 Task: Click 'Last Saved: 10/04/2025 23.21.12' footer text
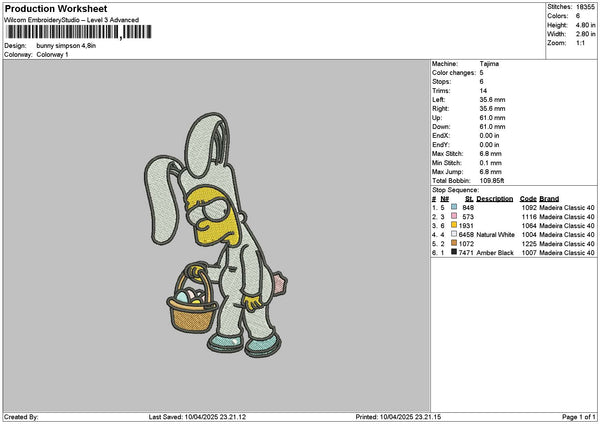click(197, 417)
